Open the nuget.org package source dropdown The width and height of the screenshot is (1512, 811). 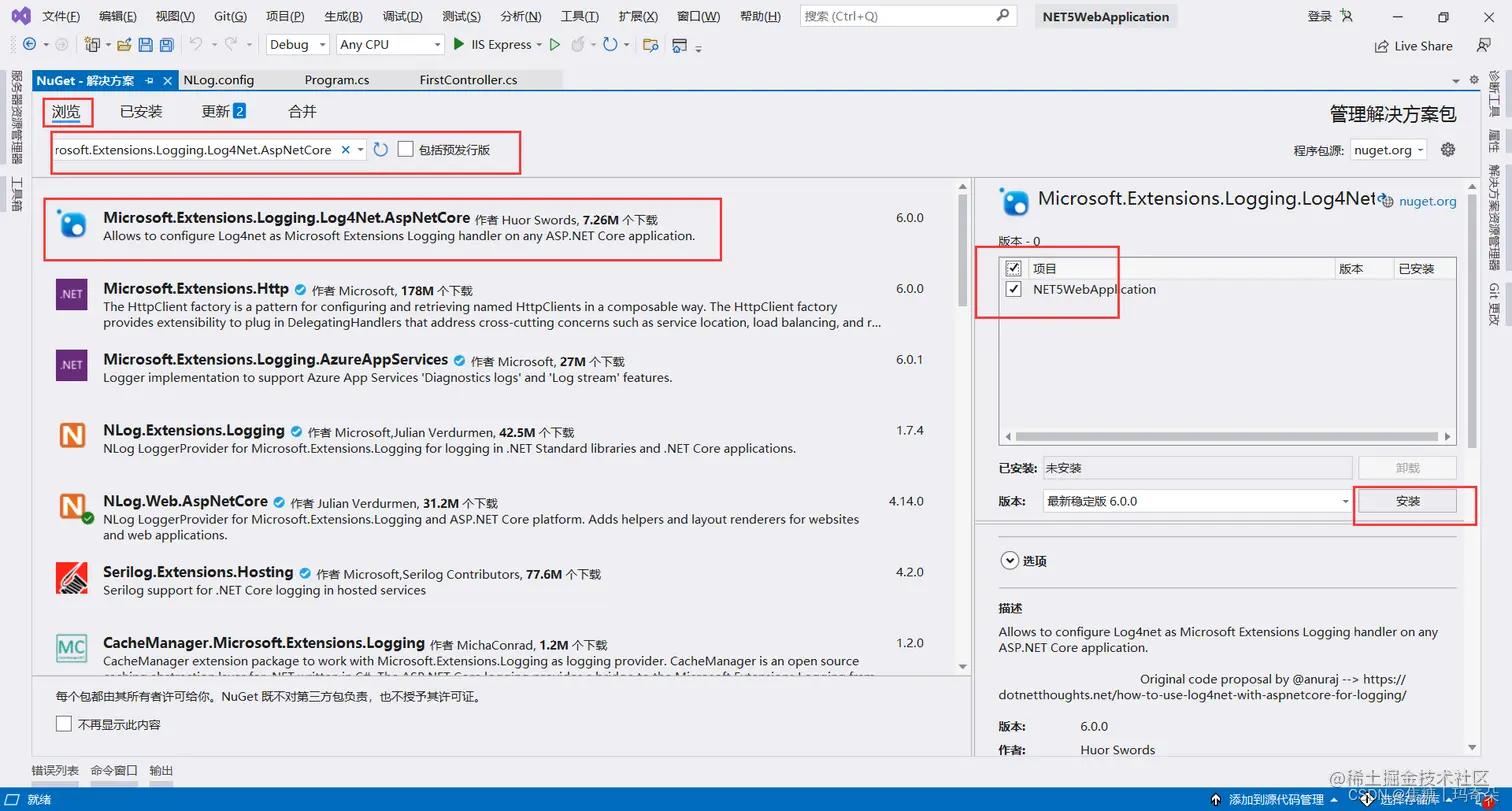(1388, 150)
